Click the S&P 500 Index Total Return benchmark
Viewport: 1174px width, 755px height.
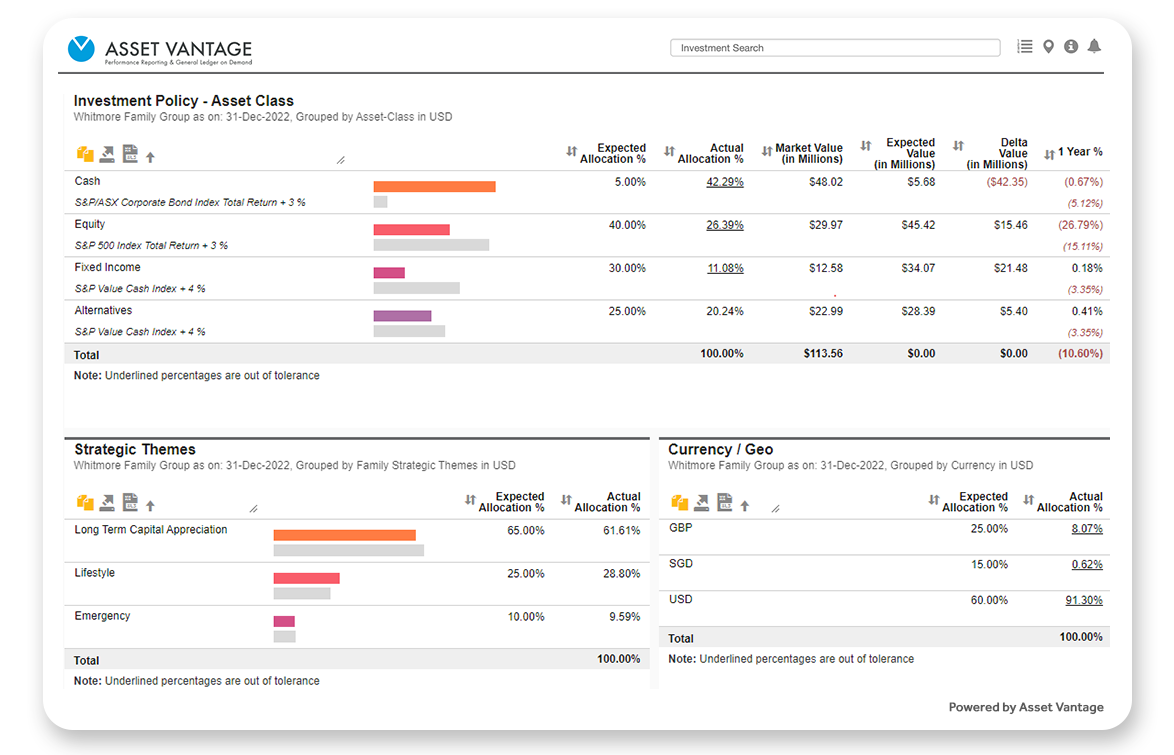pos(150,246)
